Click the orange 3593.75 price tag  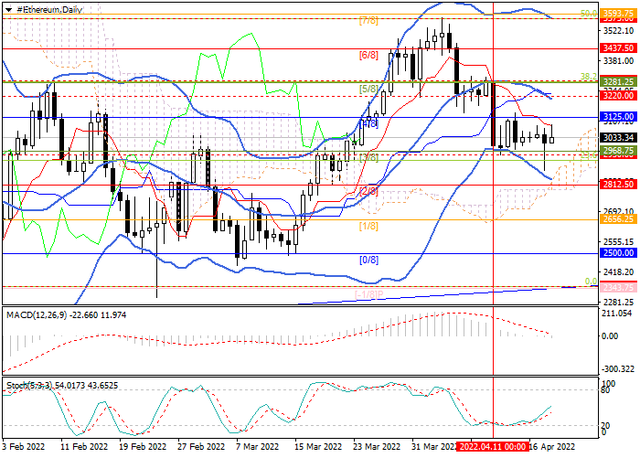(618, 13)
